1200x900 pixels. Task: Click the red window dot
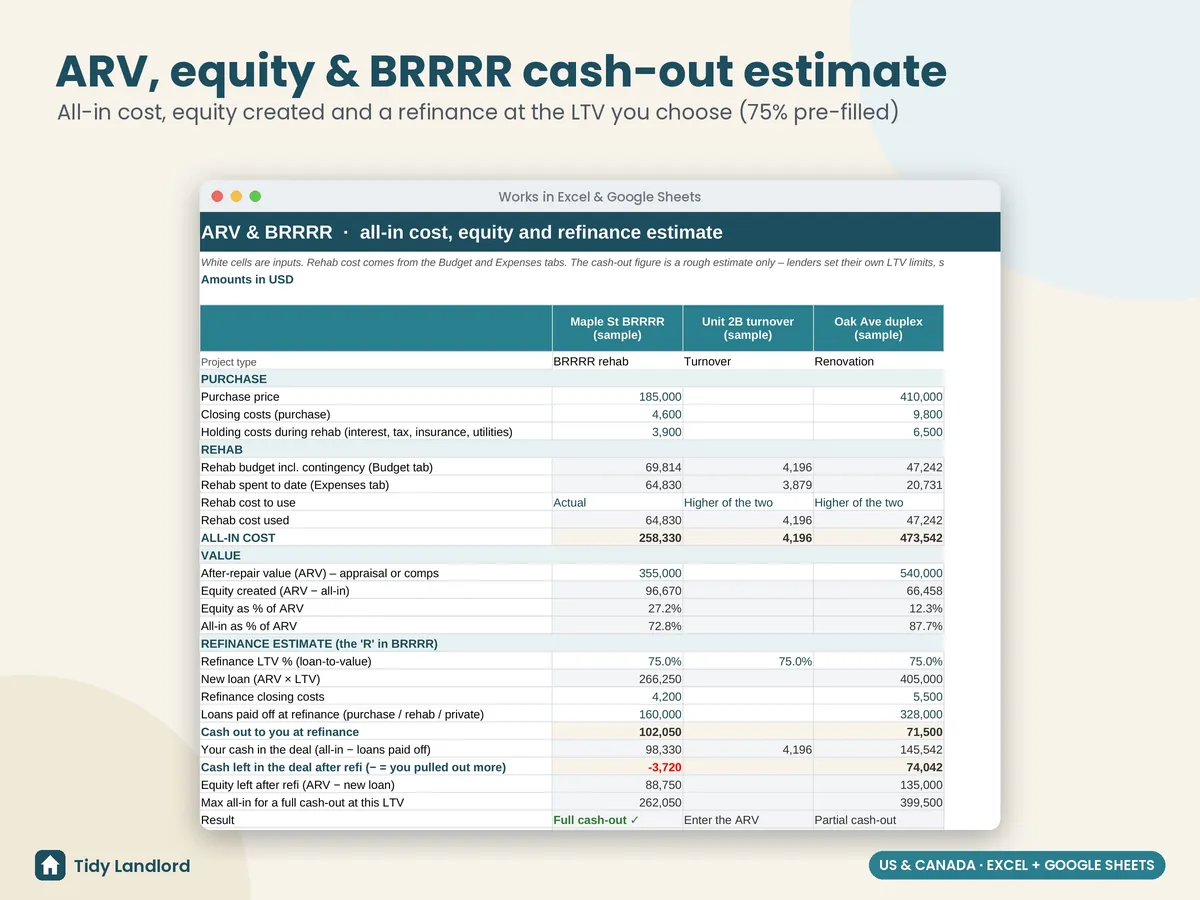point(217,197)
